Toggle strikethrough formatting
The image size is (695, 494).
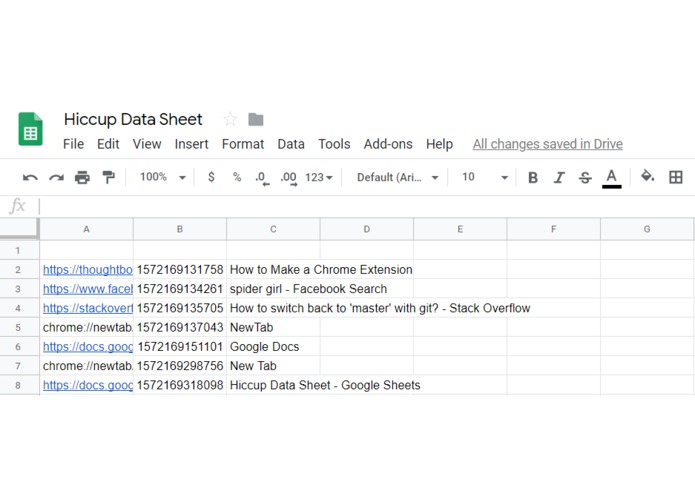pos(585,178)
